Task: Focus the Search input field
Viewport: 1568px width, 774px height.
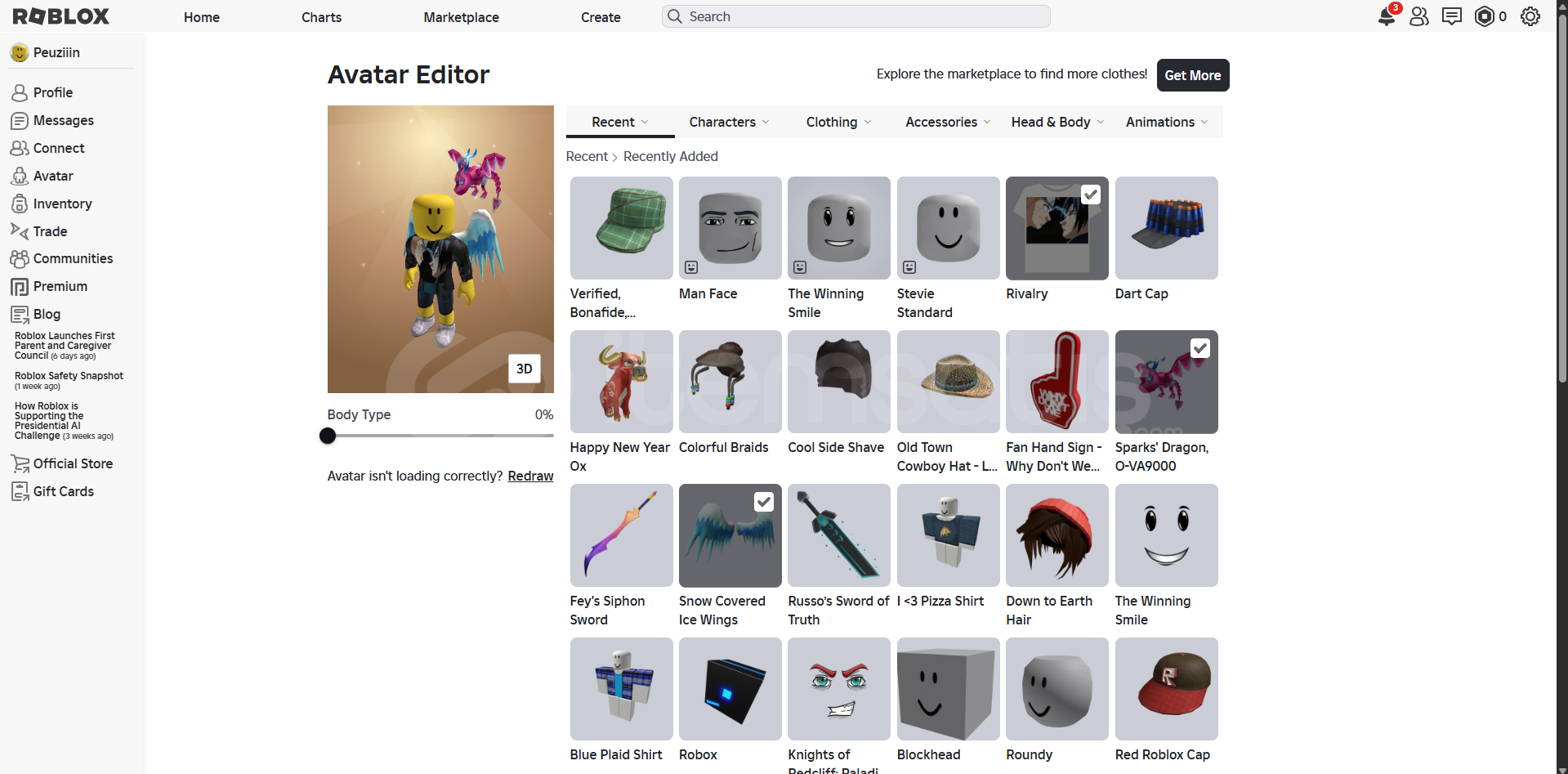Action: tap(855, 16)
